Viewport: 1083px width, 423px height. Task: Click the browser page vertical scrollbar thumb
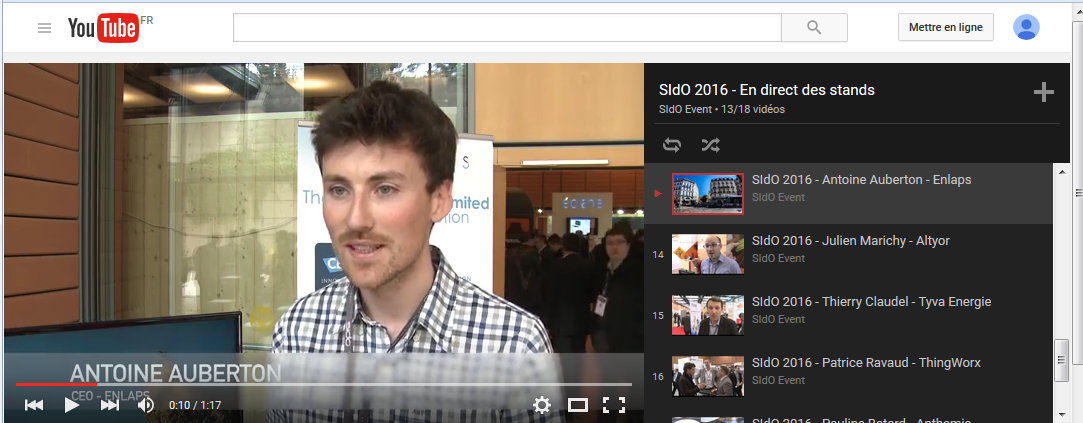tap(1077, 192)
